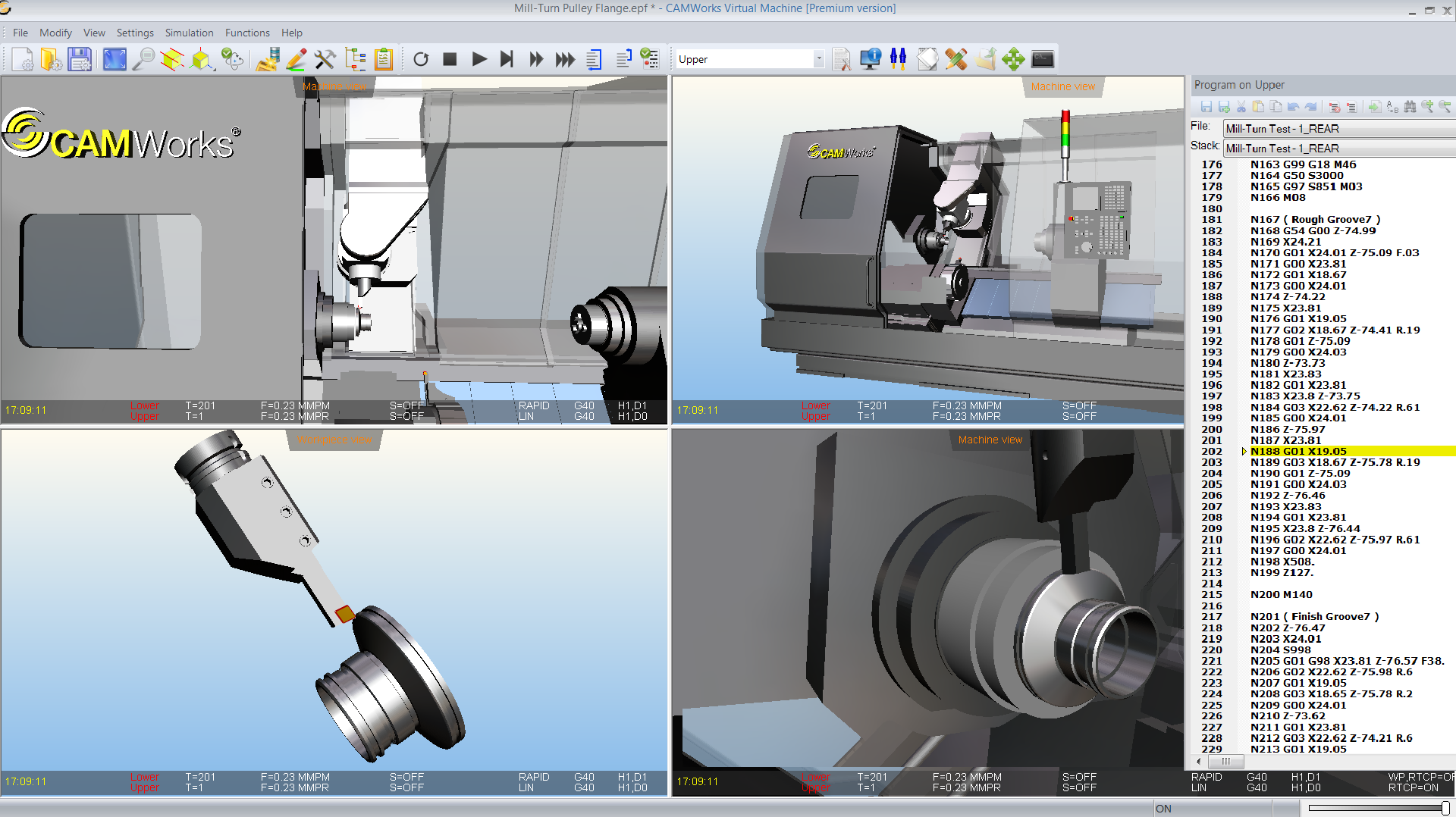Open the Functions menu

[x=247, y=33]
